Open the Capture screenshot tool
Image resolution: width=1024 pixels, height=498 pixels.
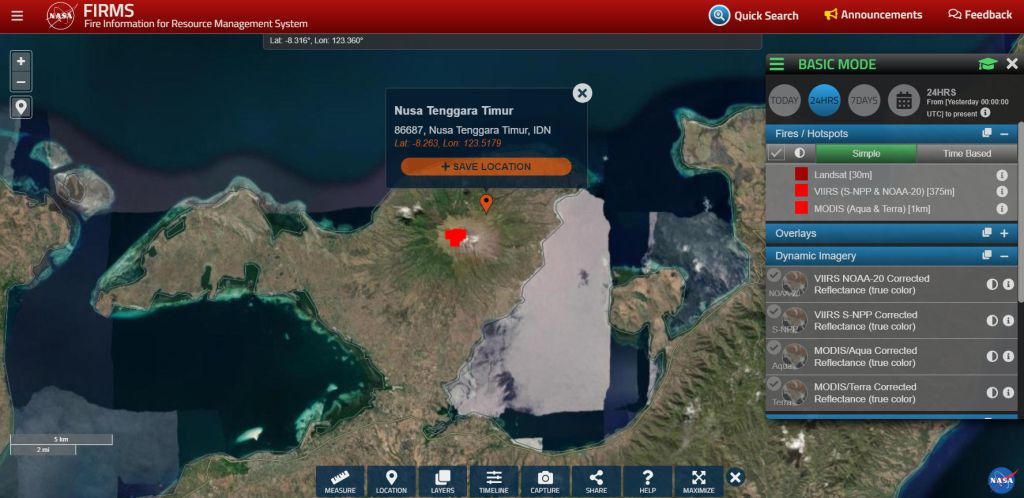coord(545,481)
